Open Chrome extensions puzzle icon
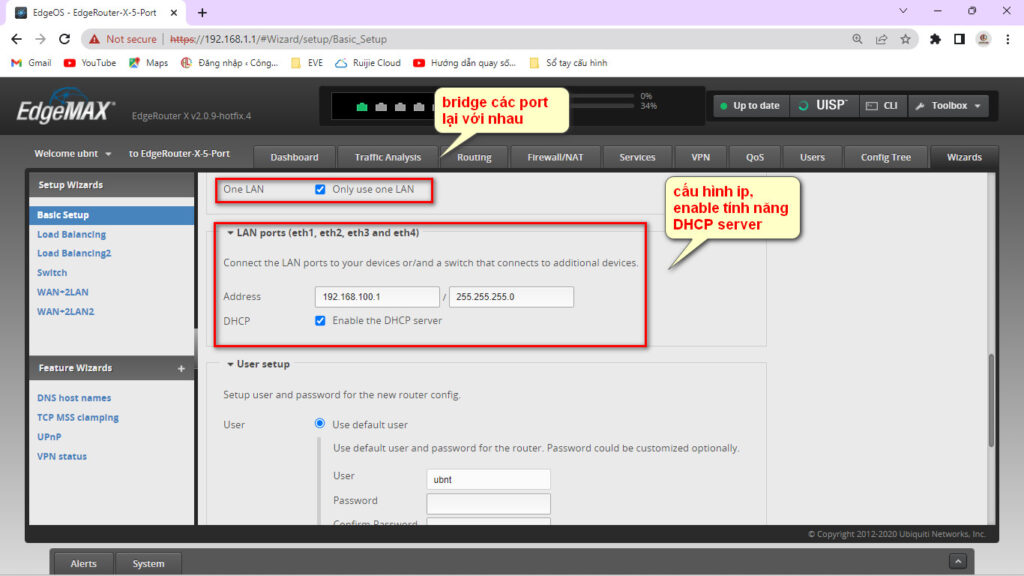Screen dimensions: 1024x576 [x=935, y=39]
